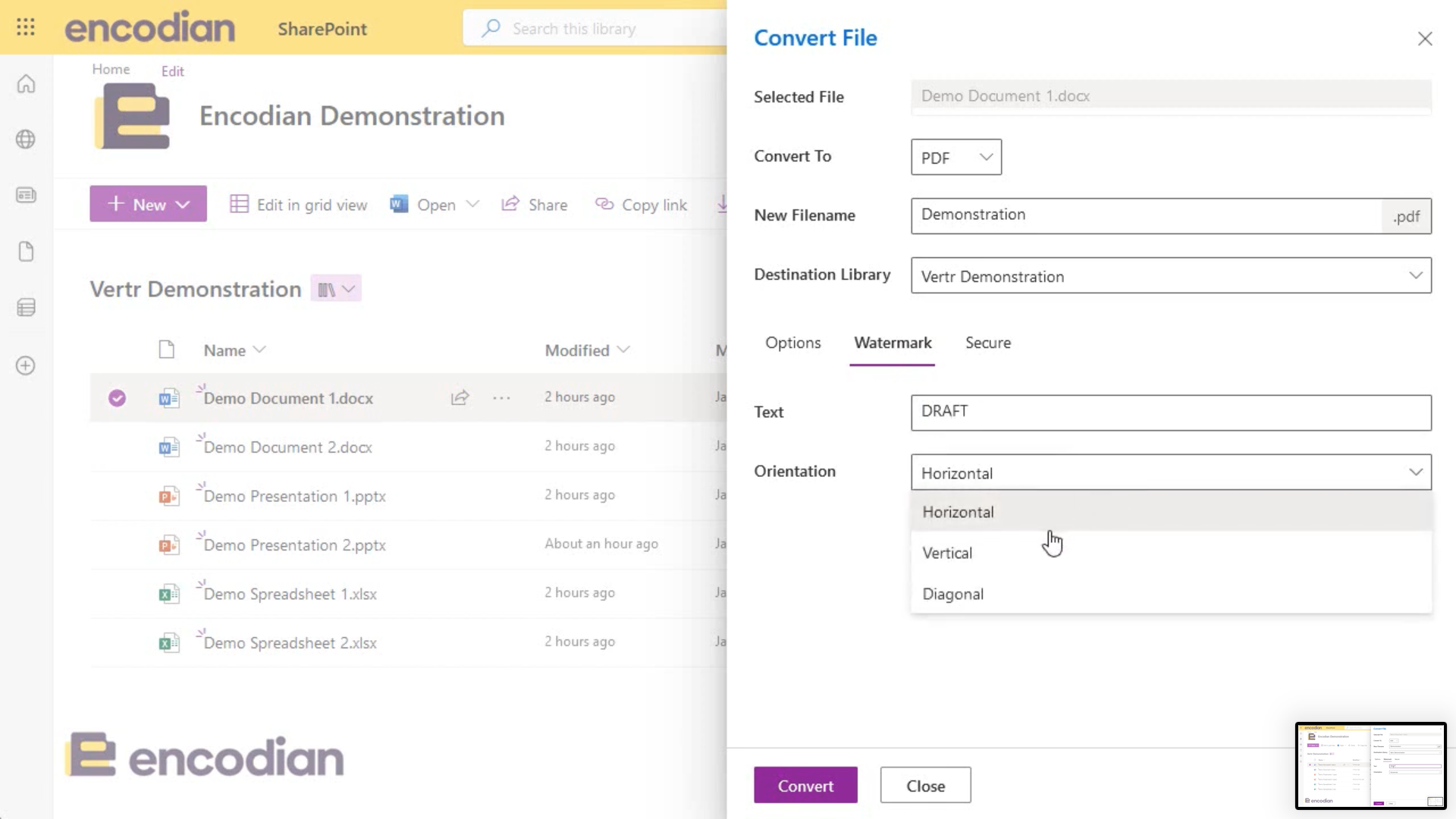The height and width of the screenshot is (819, 1456).
Task: Click the Encodian Demonstration site title
Action: pyautogui.click(x=352, y=116)
